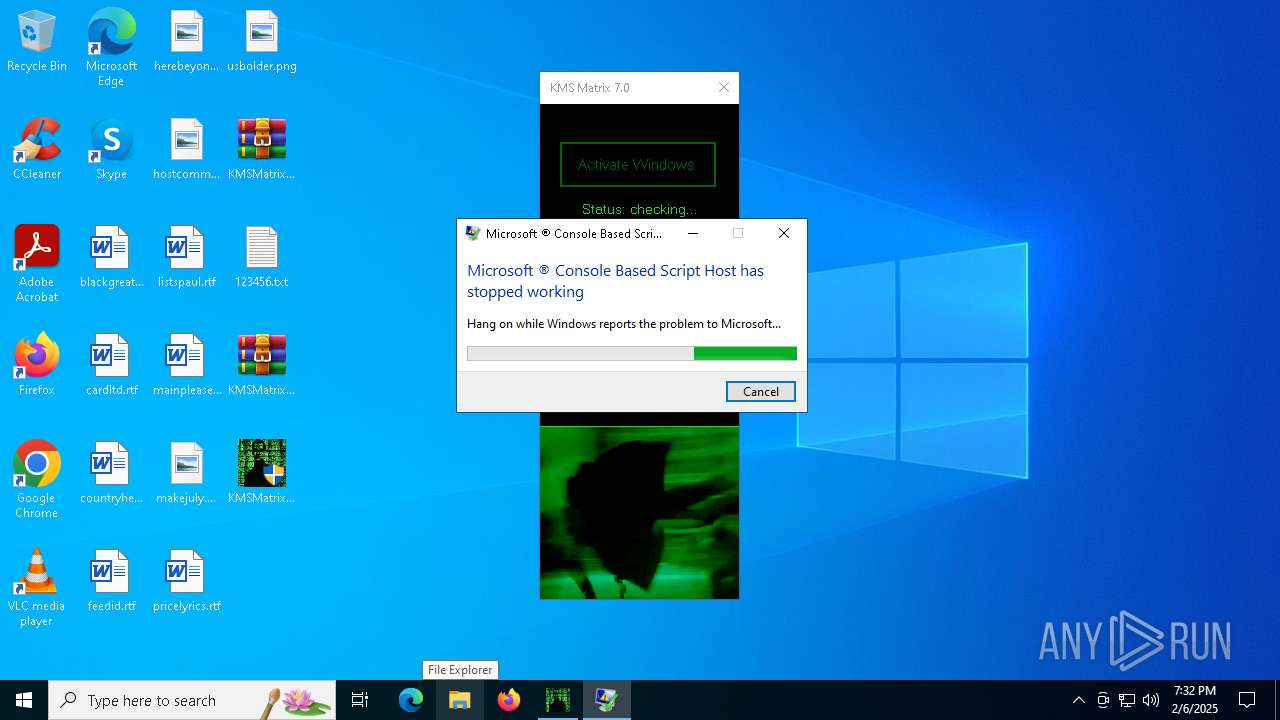
Task: Switch to KMS Matrix taskbar item
Action: (x=558, y=700)
